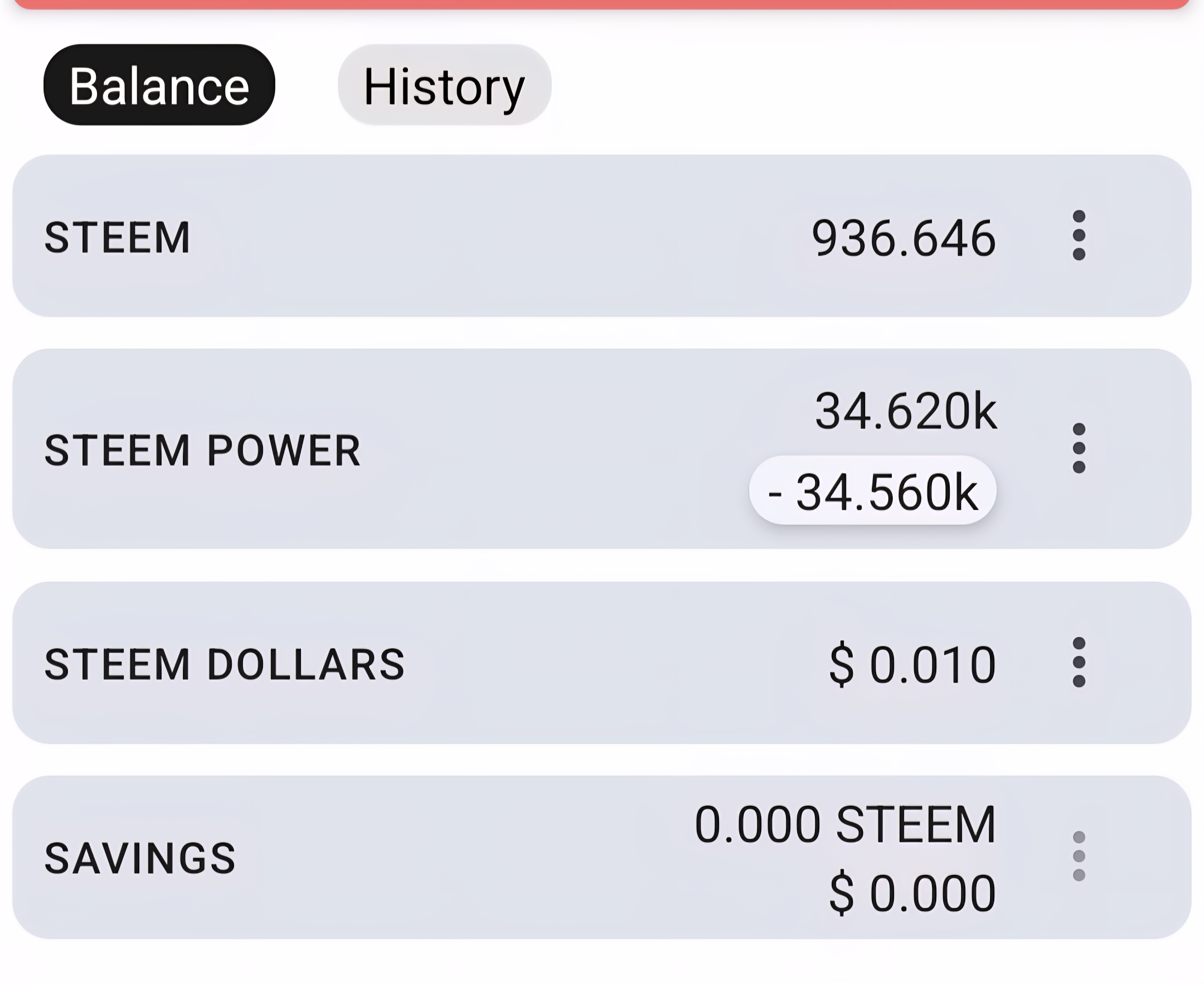This screenshot has height=984, width=1204.
Task: Open the SAVINGS three-dot menu
Action: [1079, 856]
